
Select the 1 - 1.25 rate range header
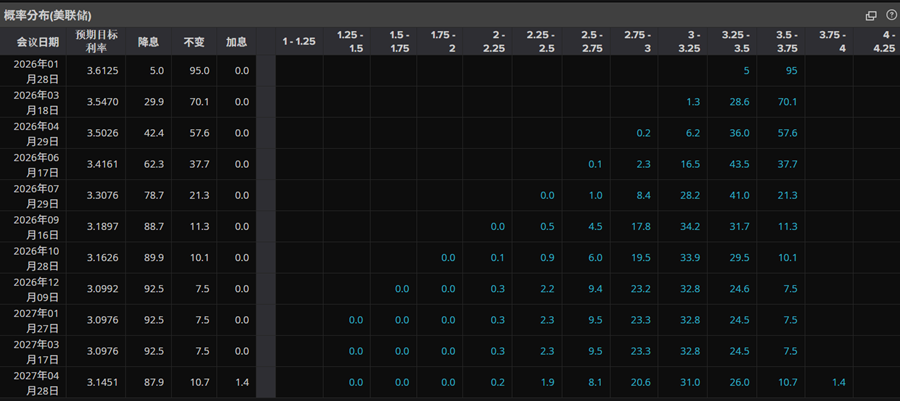pyautogui.click(x=299, y=42)
